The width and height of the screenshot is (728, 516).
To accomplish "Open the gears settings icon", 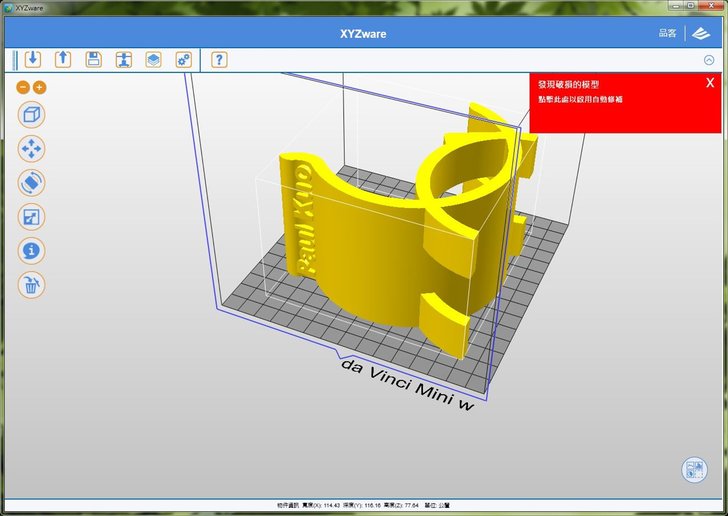I will 184,59.
